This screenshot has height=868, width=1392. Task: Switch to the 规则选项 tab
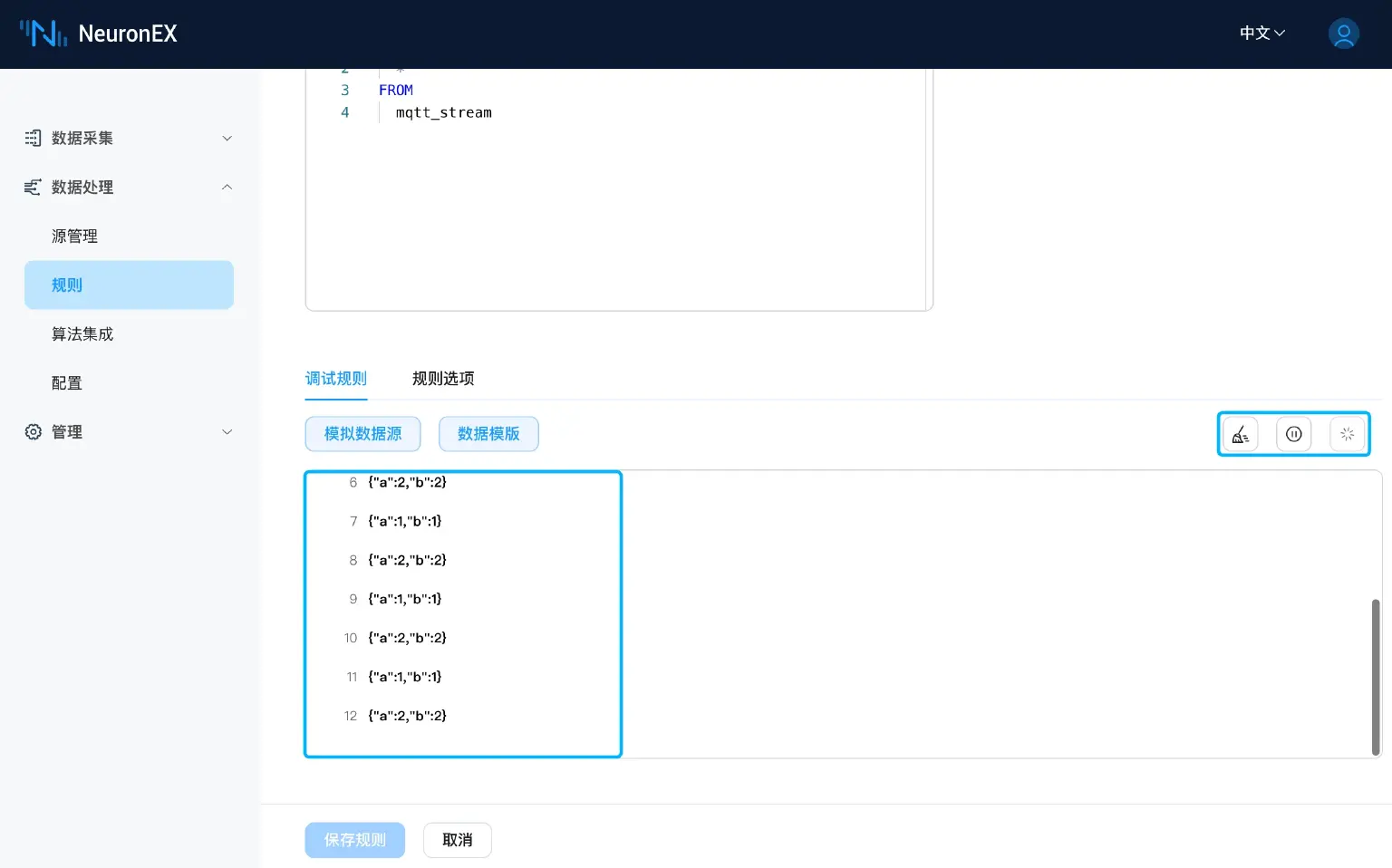pyautogui.click(x=443, y=379)
